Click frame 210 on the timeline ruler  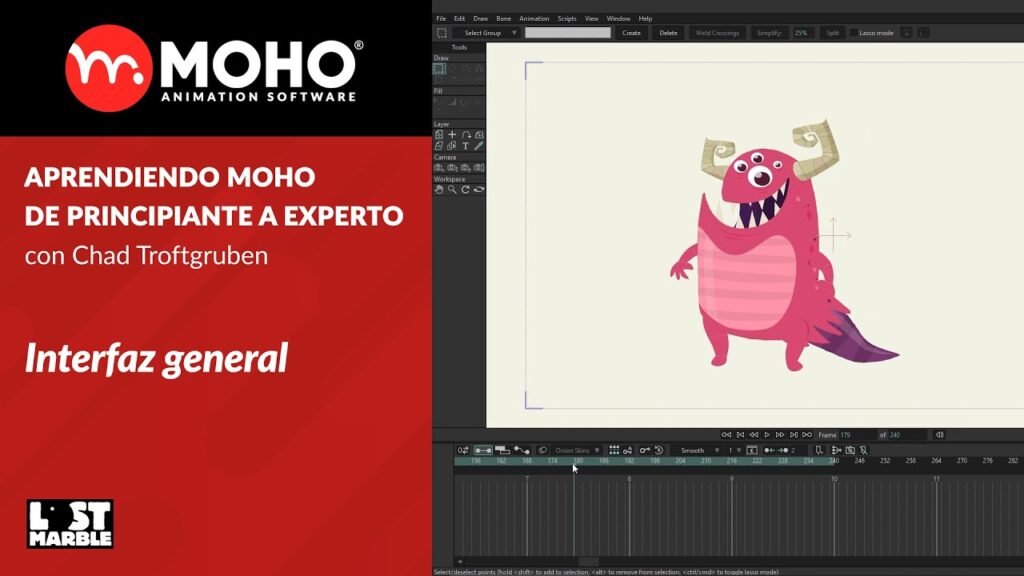coord(706,461)
